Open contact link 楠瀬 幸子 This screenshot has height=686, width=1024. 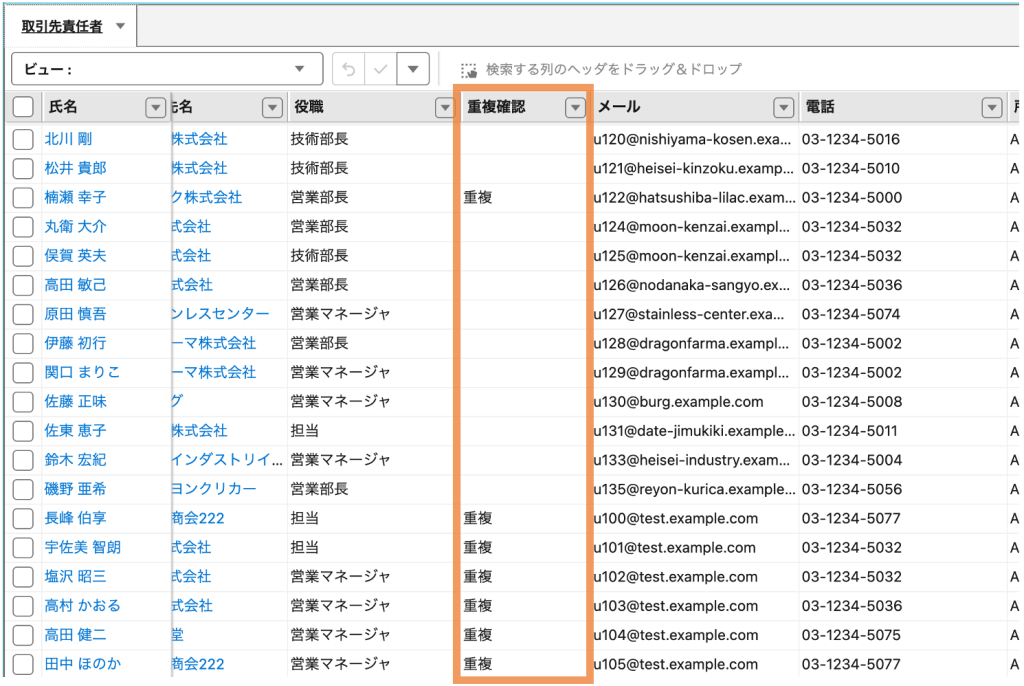[75, 197]
